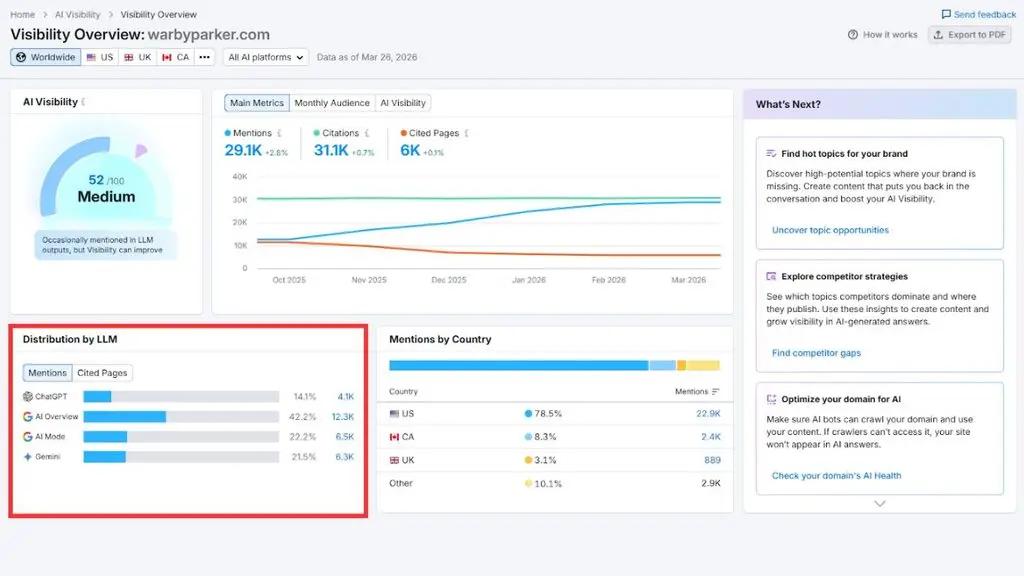This screenshot has height=576, width=1024.
Task: Switch to the AI Visibility chart tab
Action: [403, 103]
